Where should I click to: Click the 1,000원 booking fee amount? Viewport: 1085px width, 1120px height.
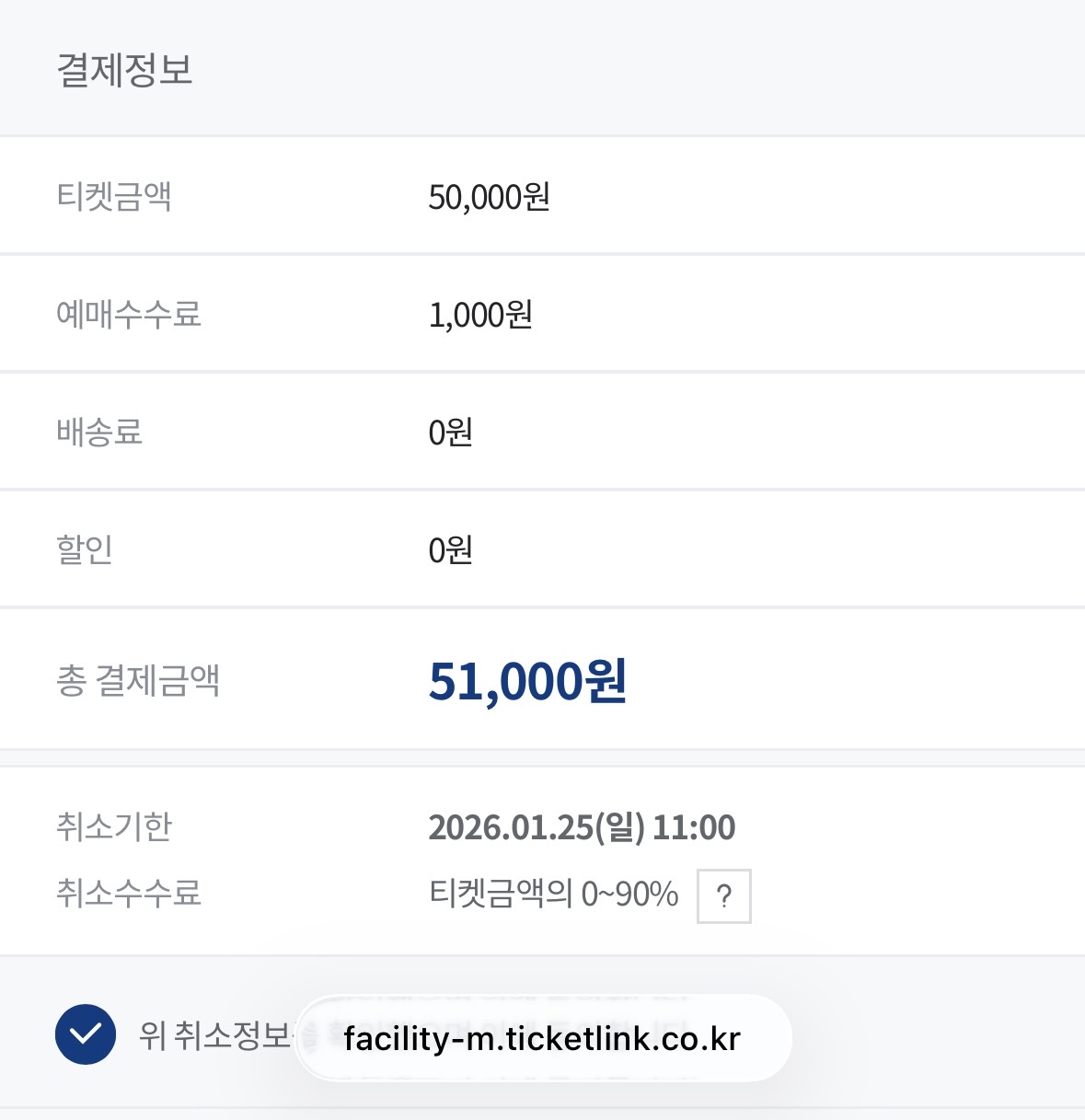coord(480,315)
